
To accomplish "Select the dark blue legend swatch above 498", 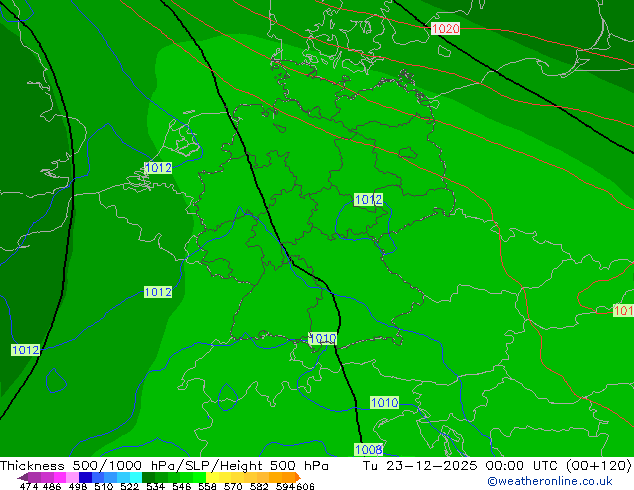I will (x=85, y=477).
